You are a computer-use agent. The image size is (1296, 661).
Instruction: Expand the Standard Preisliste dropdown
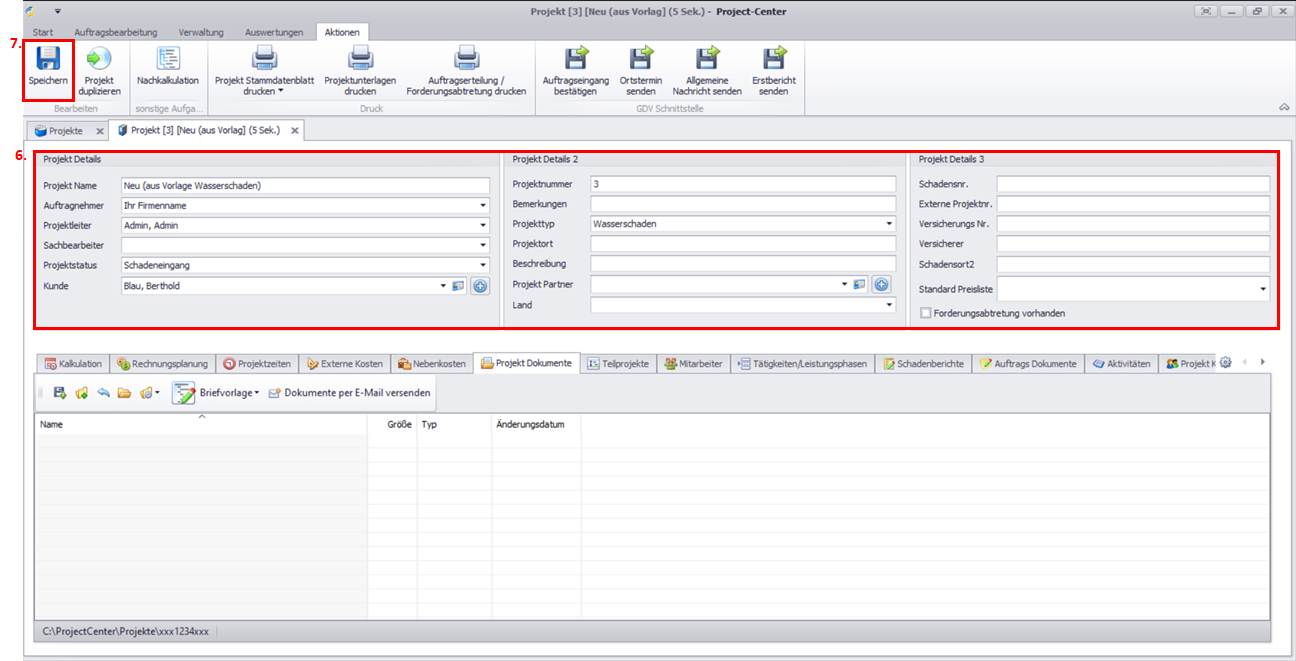1262,289
